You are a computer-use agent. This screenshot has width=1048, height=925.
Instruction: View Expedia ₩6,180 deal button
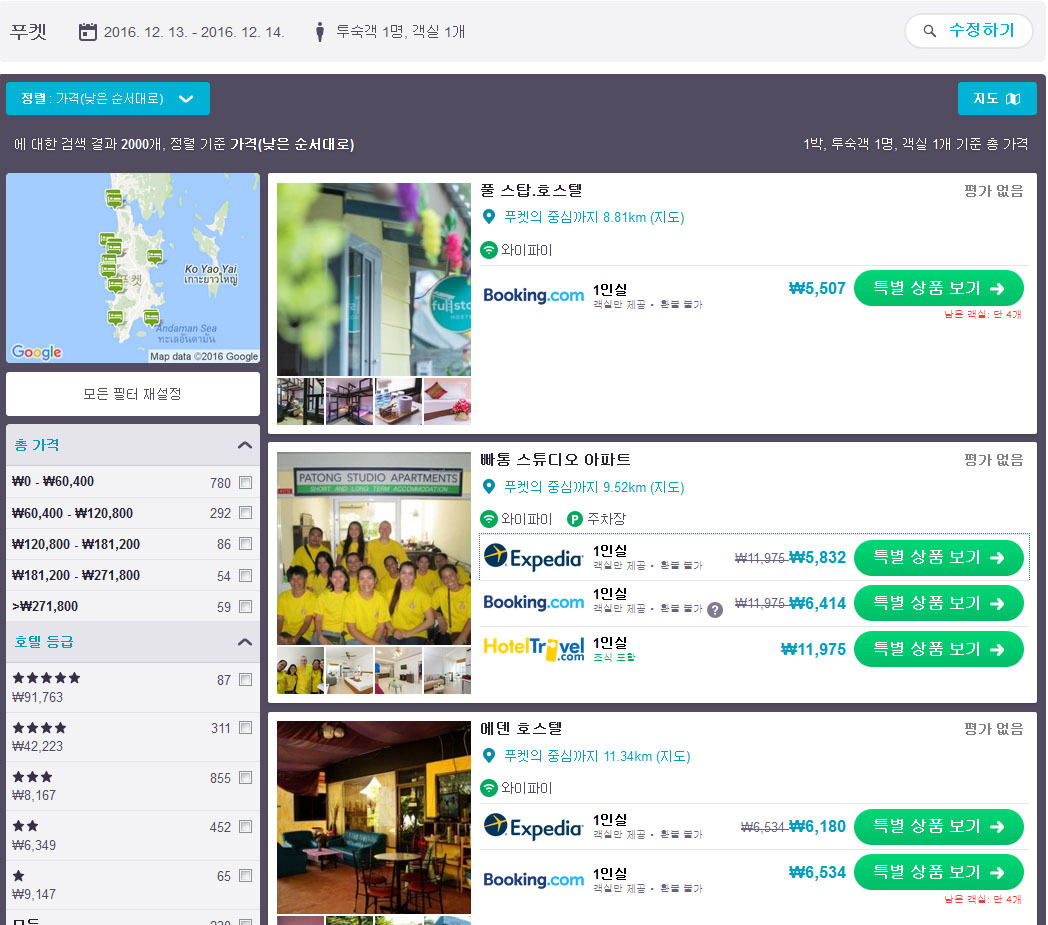938,827
